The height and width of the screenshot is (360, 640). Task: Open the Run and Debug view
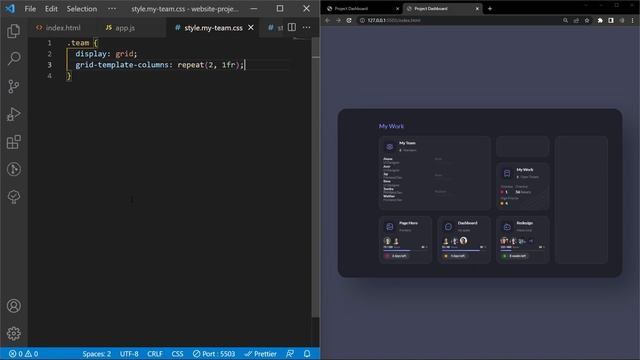coord(13,114)
